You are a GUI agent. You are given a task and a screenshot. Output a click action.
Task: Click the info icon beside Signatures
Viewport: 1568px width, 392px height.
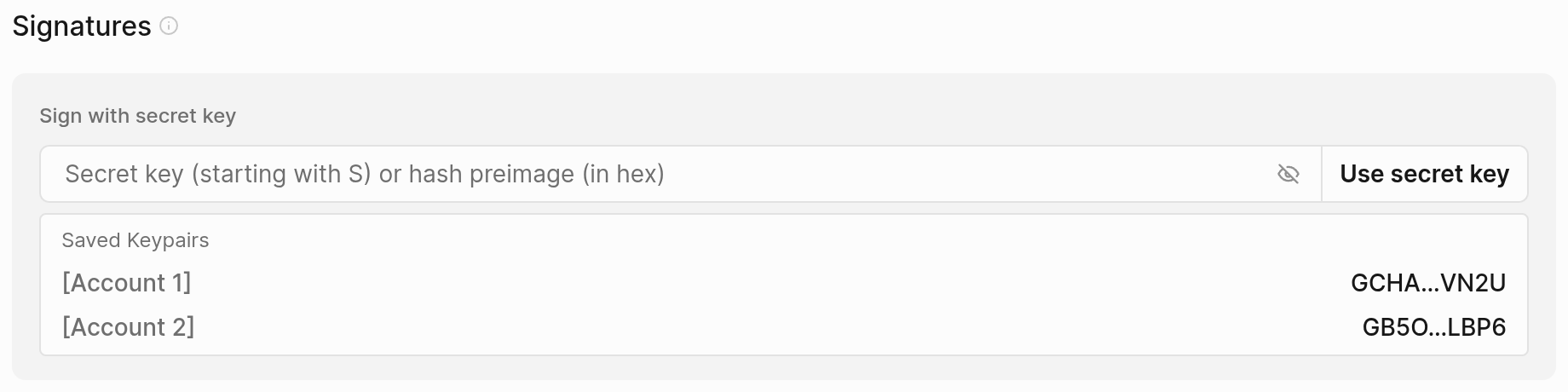point(170,26)
